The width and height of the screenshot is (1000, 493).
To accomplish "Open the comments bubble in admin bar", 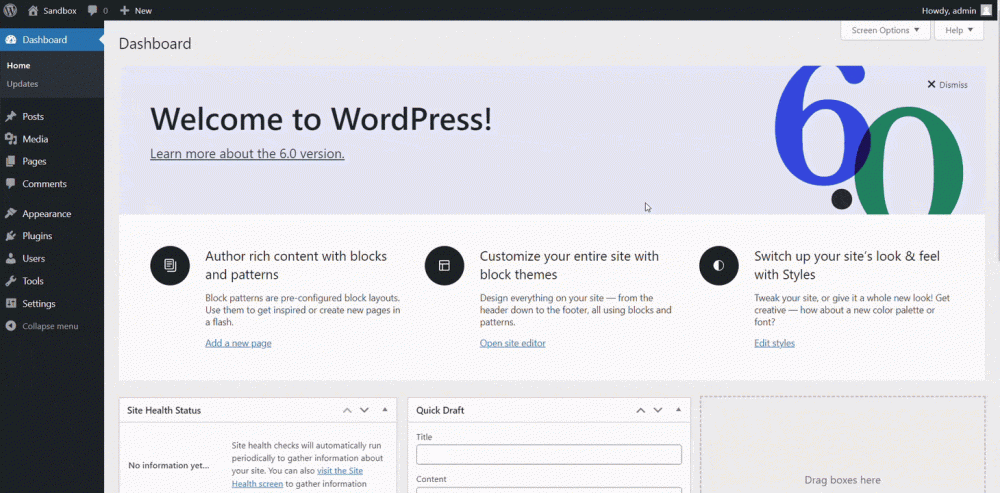I will coord(93,11).
